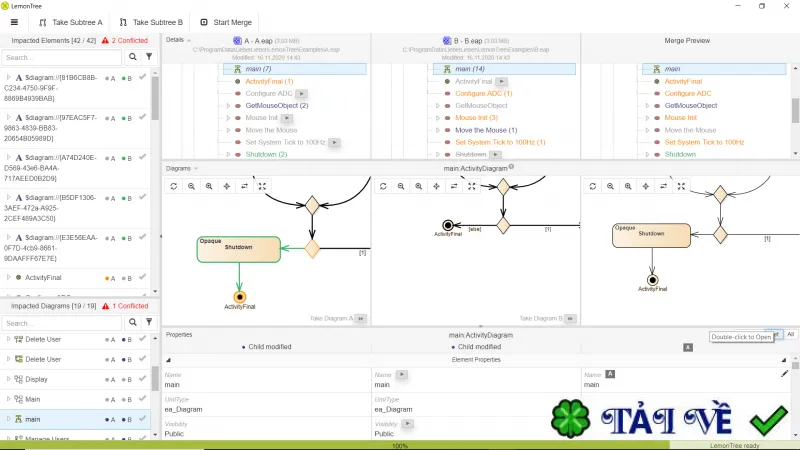Expand Mouse Init (3) in tree B
The height and width of the screenshot is (450, 800).
[437, 118]
